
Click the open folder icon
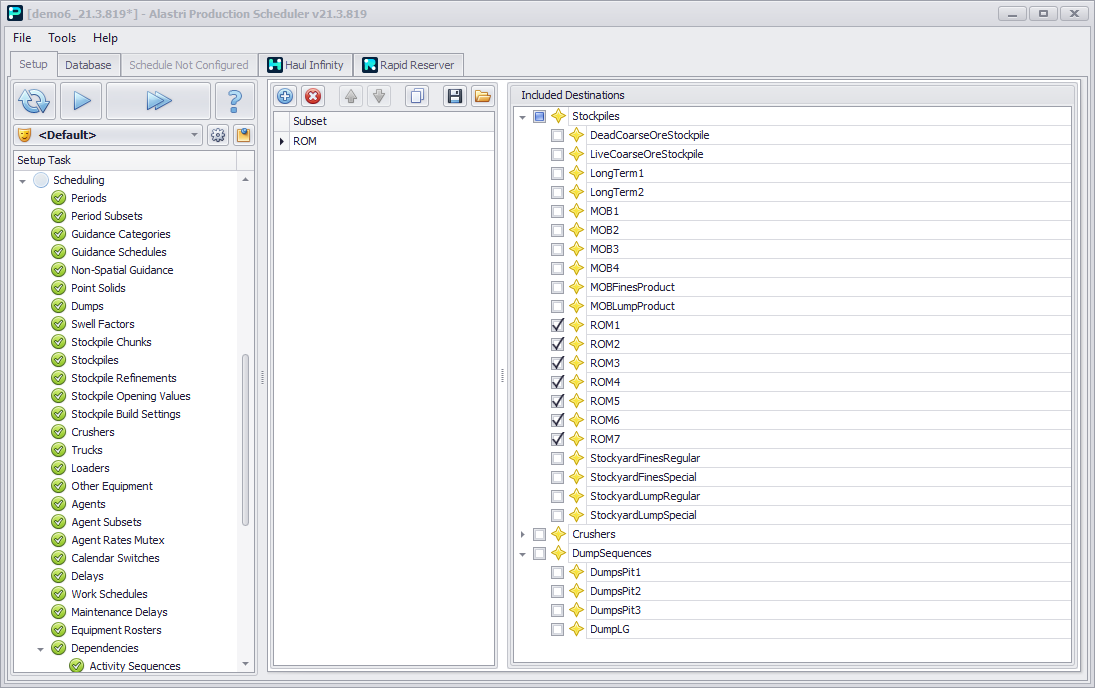point(483,96)
